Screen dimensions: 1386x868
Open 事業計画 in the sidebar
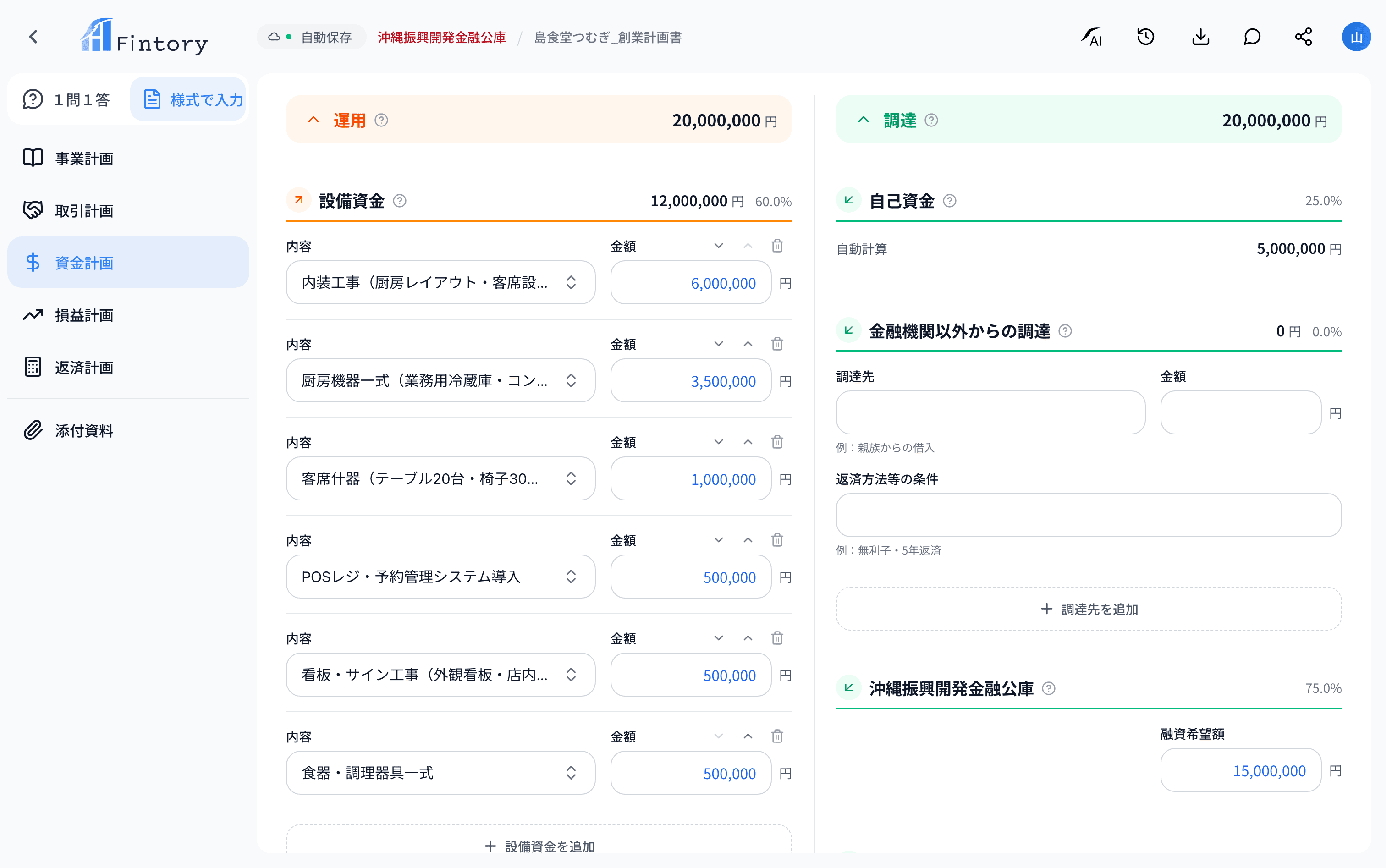128,158
